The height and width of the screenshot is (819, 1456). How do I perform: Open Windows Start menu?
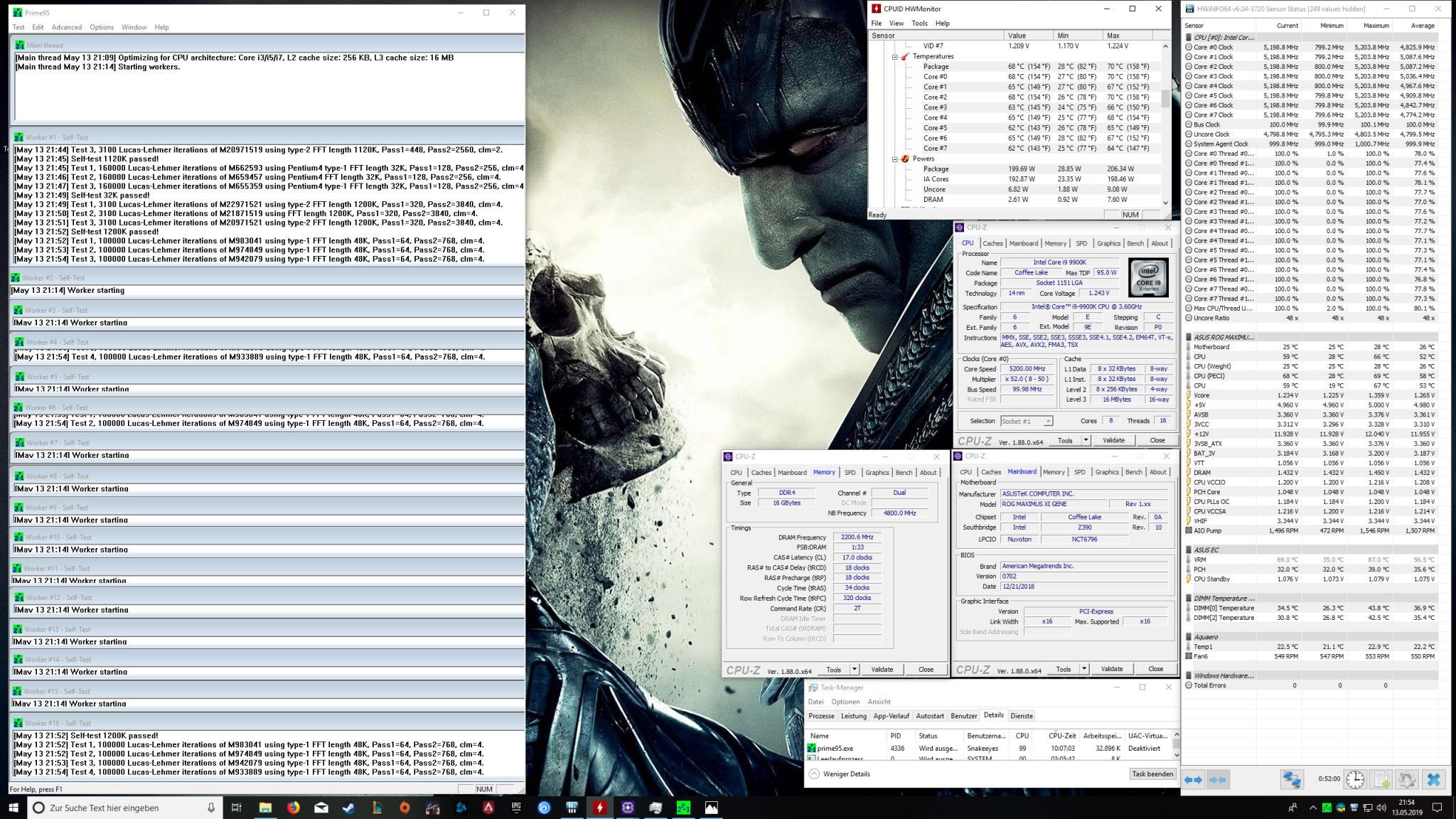[x=14, y=808]
